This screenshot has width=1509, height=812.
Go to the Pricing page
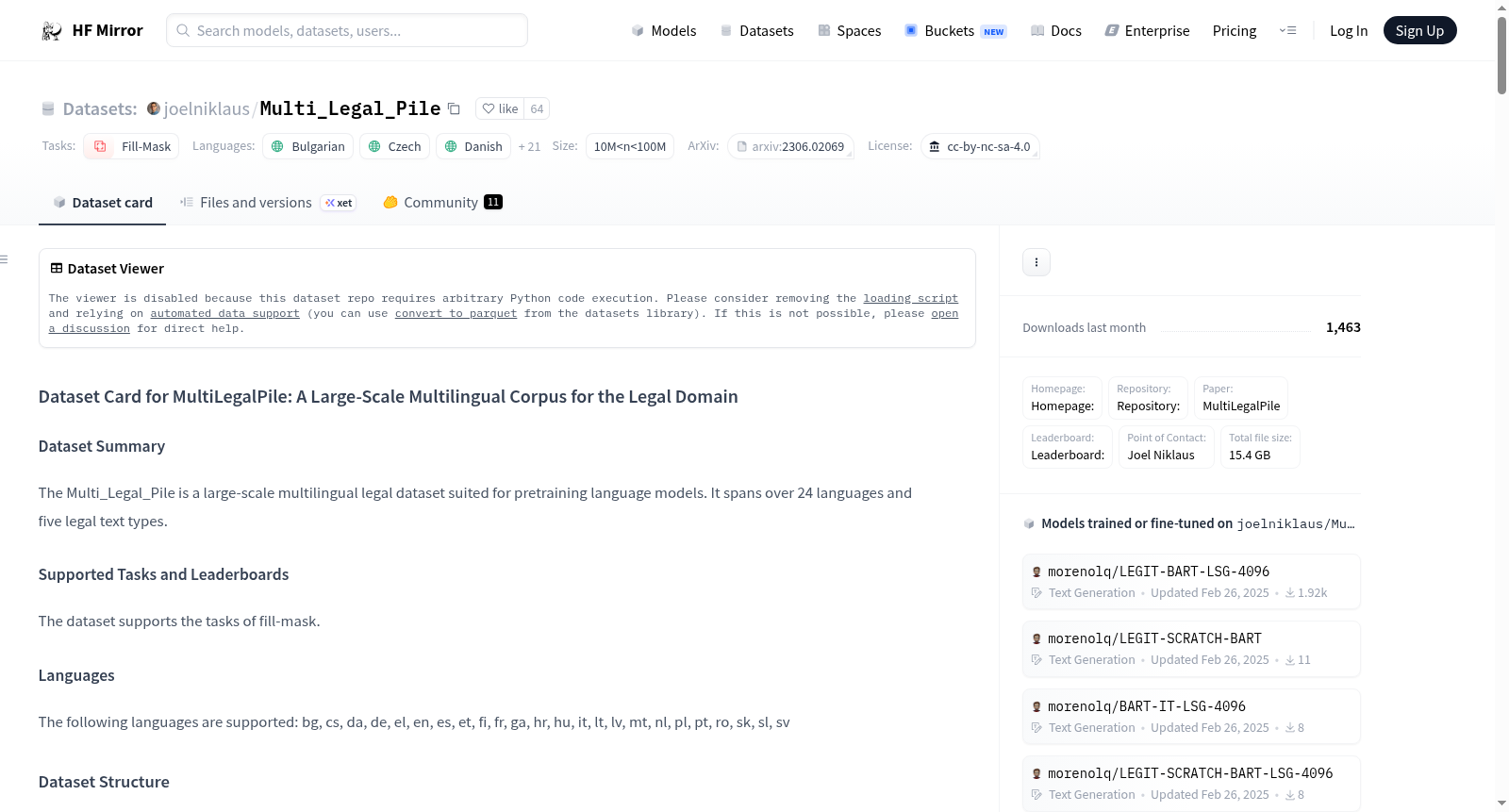[x=1235, y=31]
